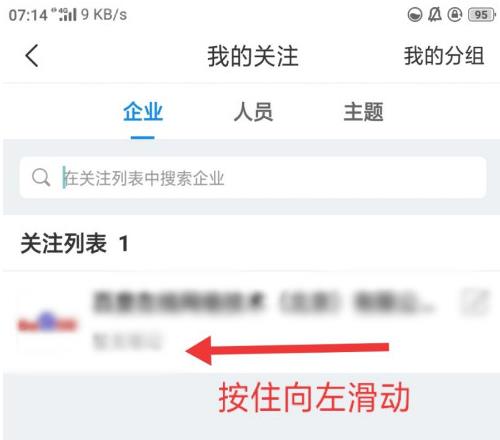Click the search magnifier icon
The height and width of the screenshot is (440, 500).
(41, 177)
